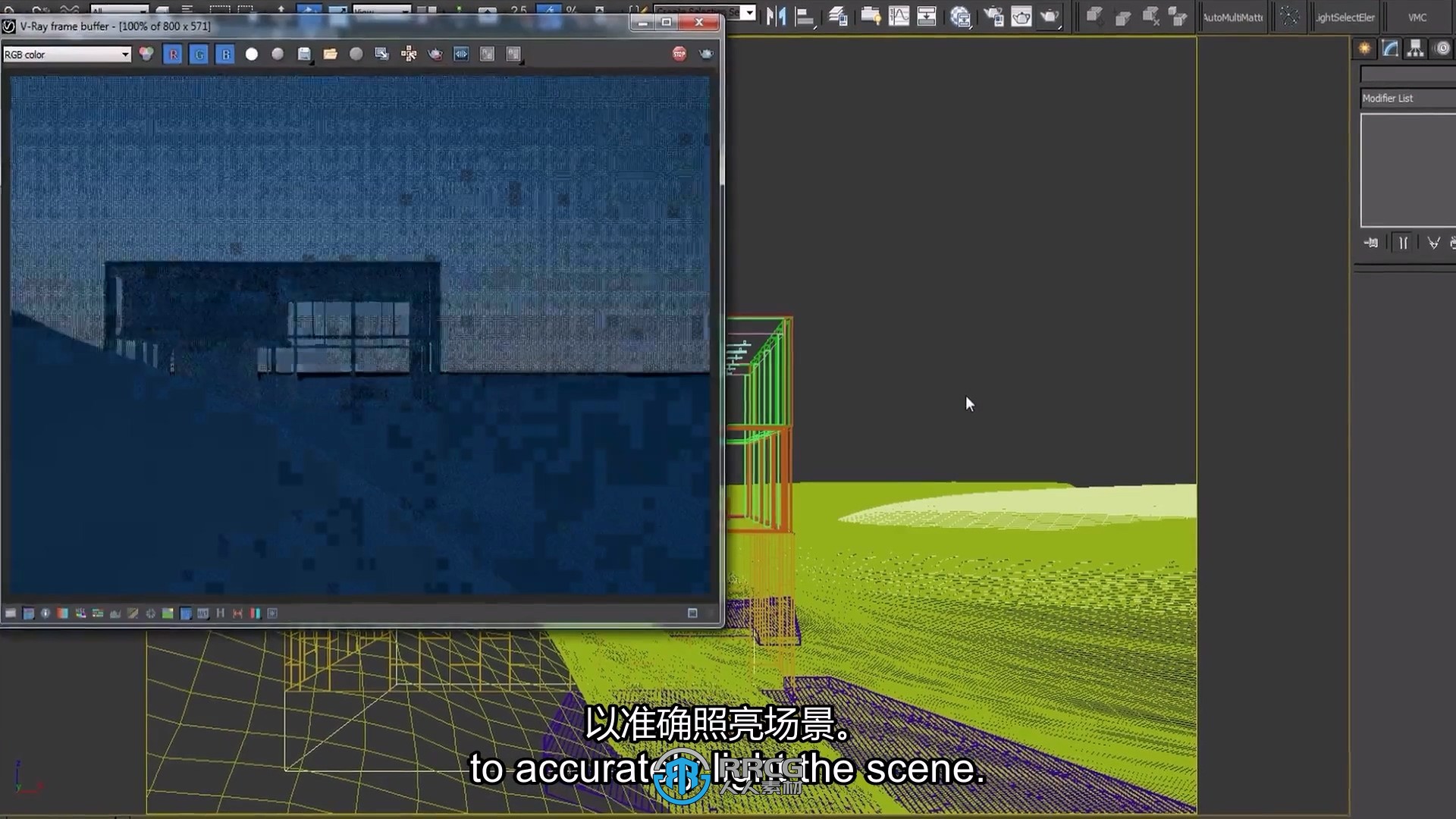Click Pin Stack icon under modifier stack
This screenshot has height=819, width=1456.
click(1372, 243)
